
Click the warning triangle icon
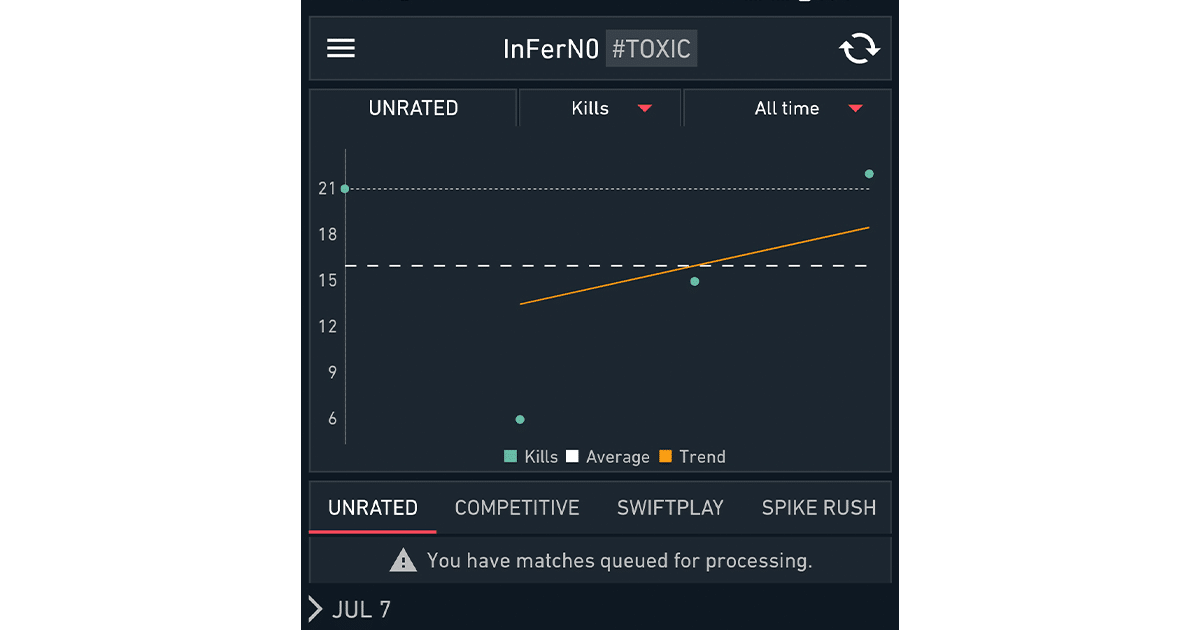[403, 561]
